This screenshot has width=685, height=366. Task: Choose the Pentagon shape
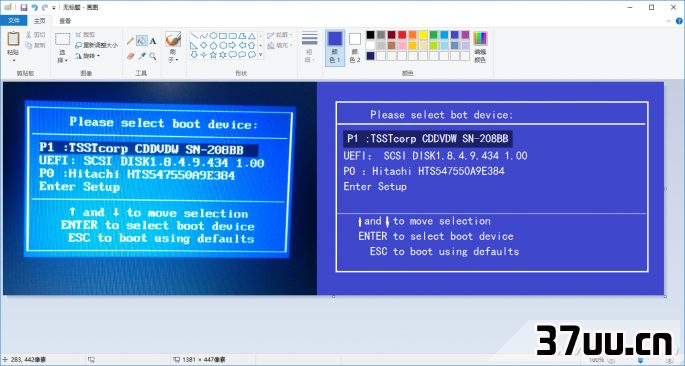pyautogui.click(x=213, y=45)
